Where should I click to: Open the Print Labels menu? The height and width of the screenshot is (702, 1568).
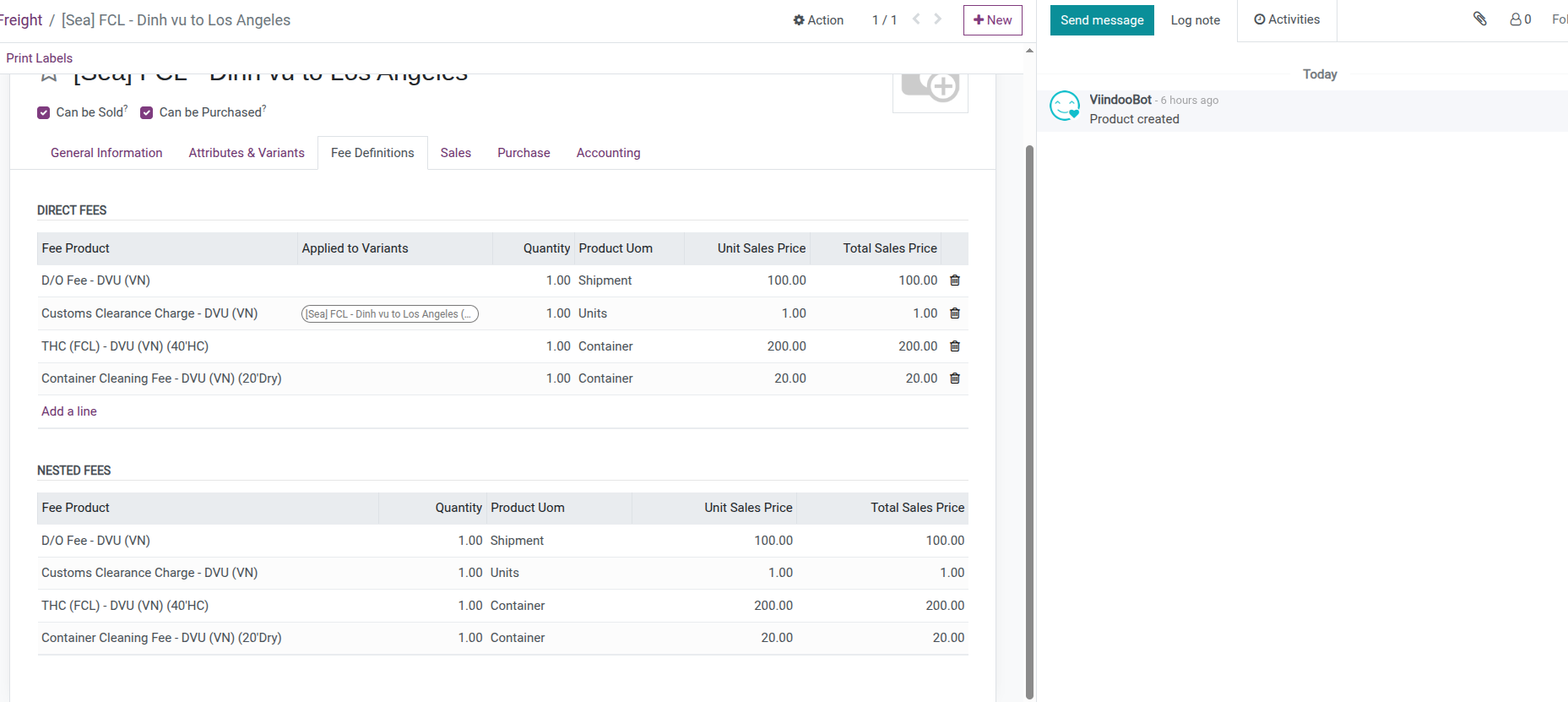[40, 58]
